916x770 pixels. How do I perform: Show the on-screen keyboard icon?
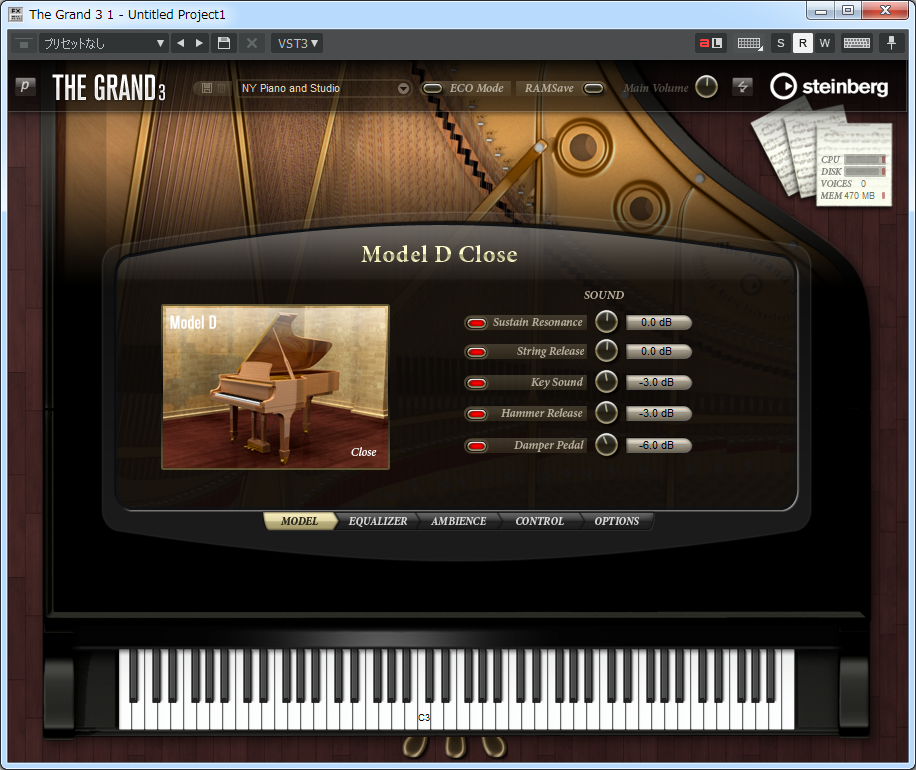(856, 43)
